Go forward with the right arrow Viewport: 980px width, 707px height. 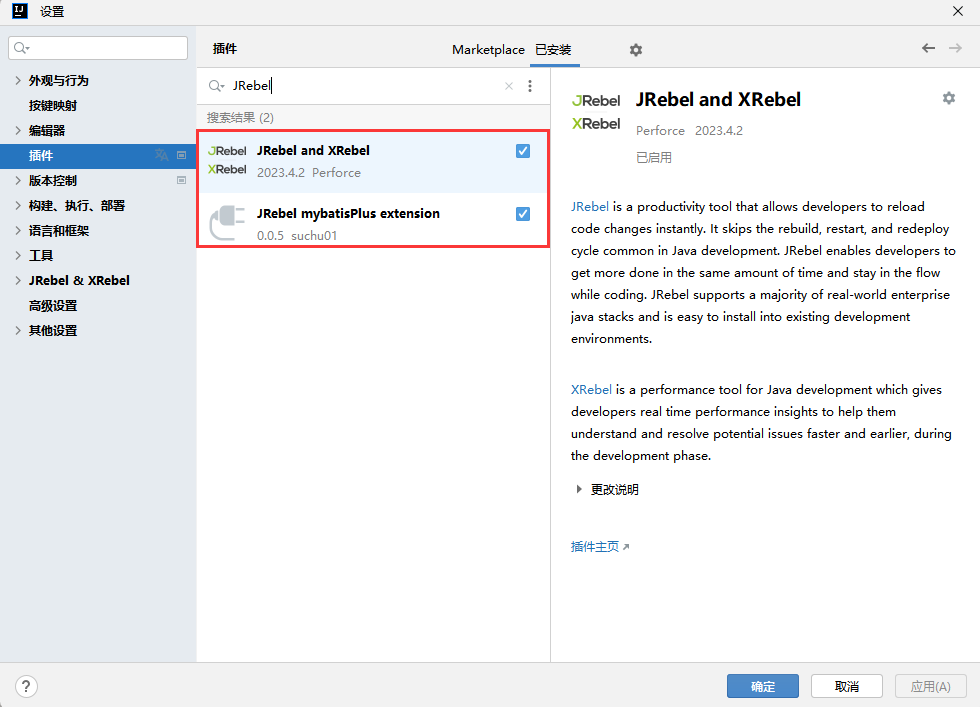955,48
